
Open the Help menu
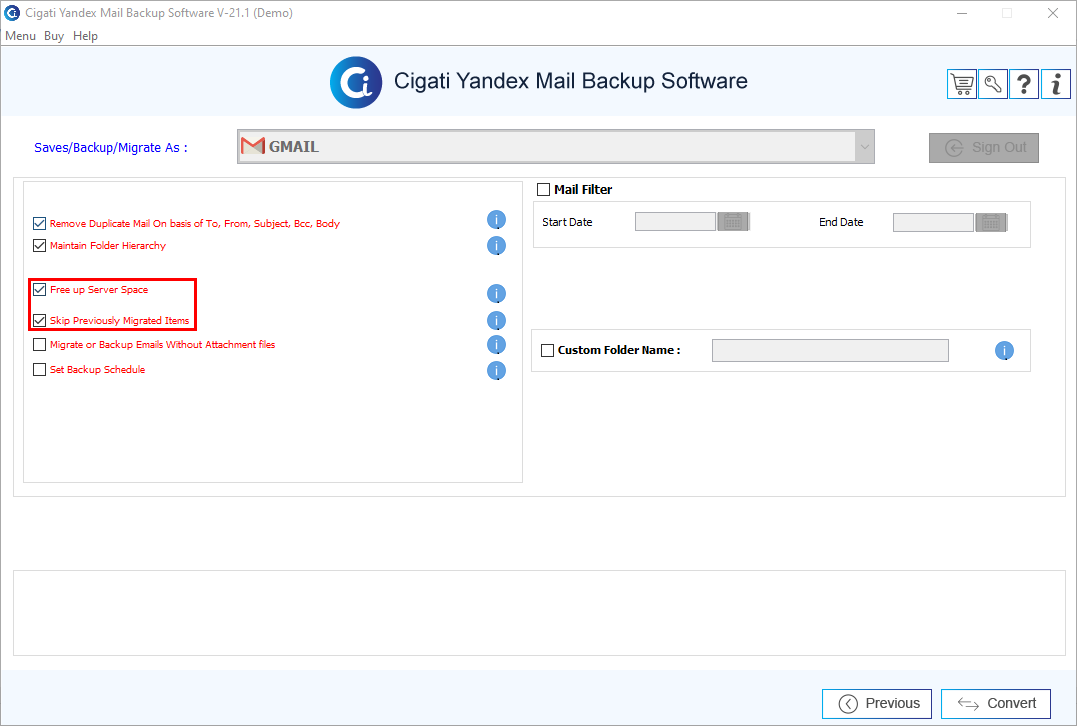[x=85, y=36]
